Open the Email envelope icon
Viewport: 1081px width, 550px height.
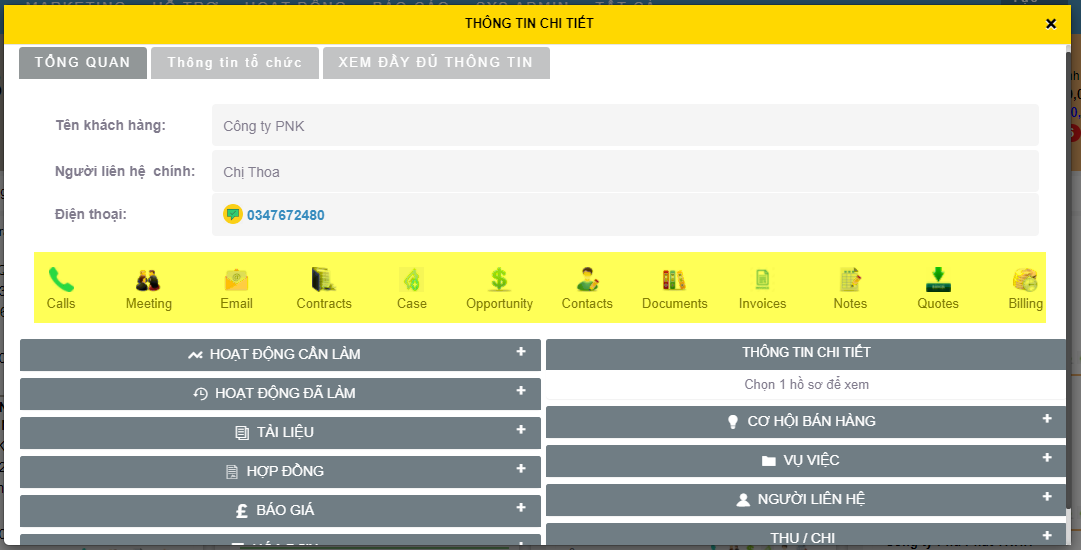coord(236,280)
